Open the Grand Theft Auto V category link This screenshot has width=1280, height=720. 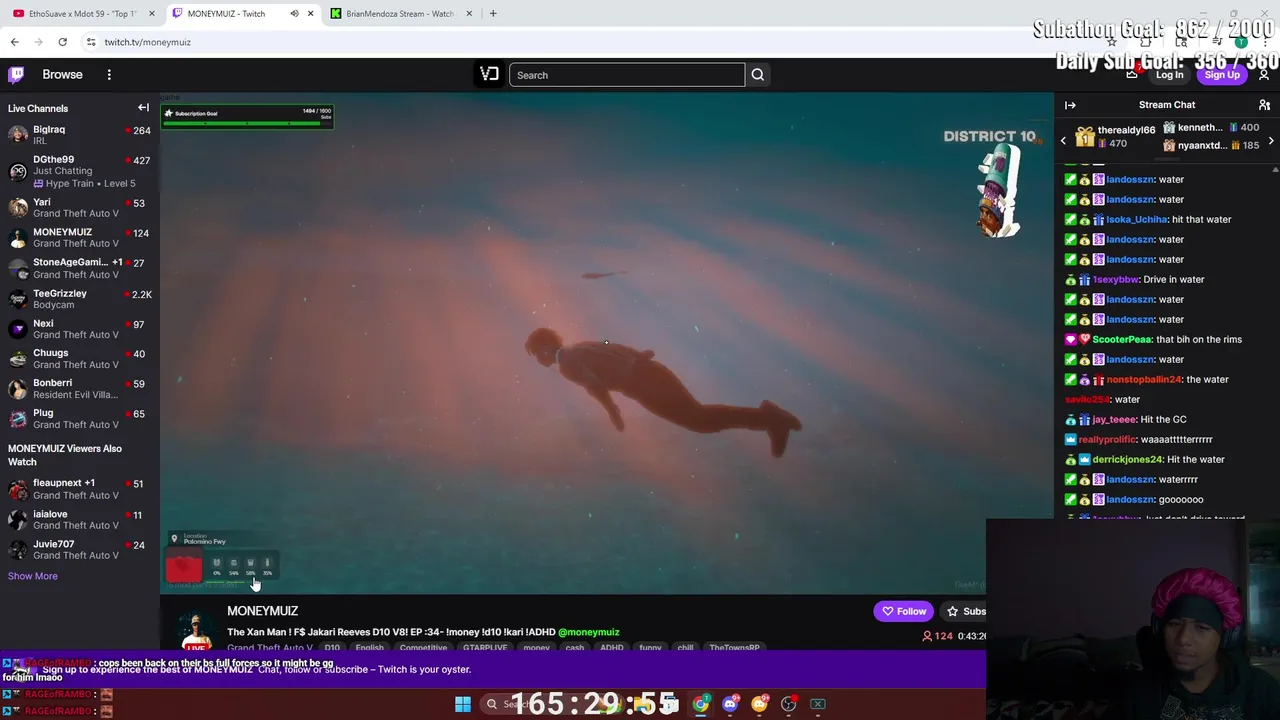click(x=270, y=648)
